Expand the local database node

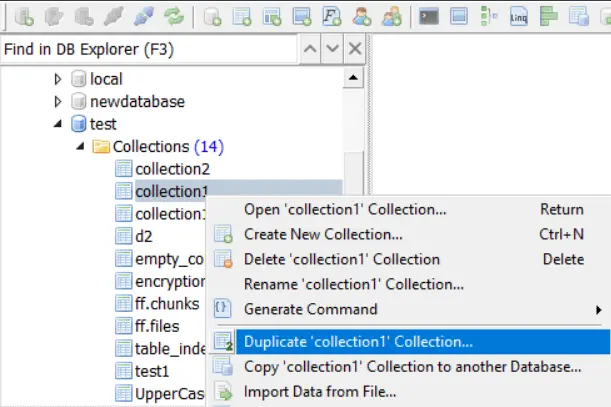coord(57,79)
